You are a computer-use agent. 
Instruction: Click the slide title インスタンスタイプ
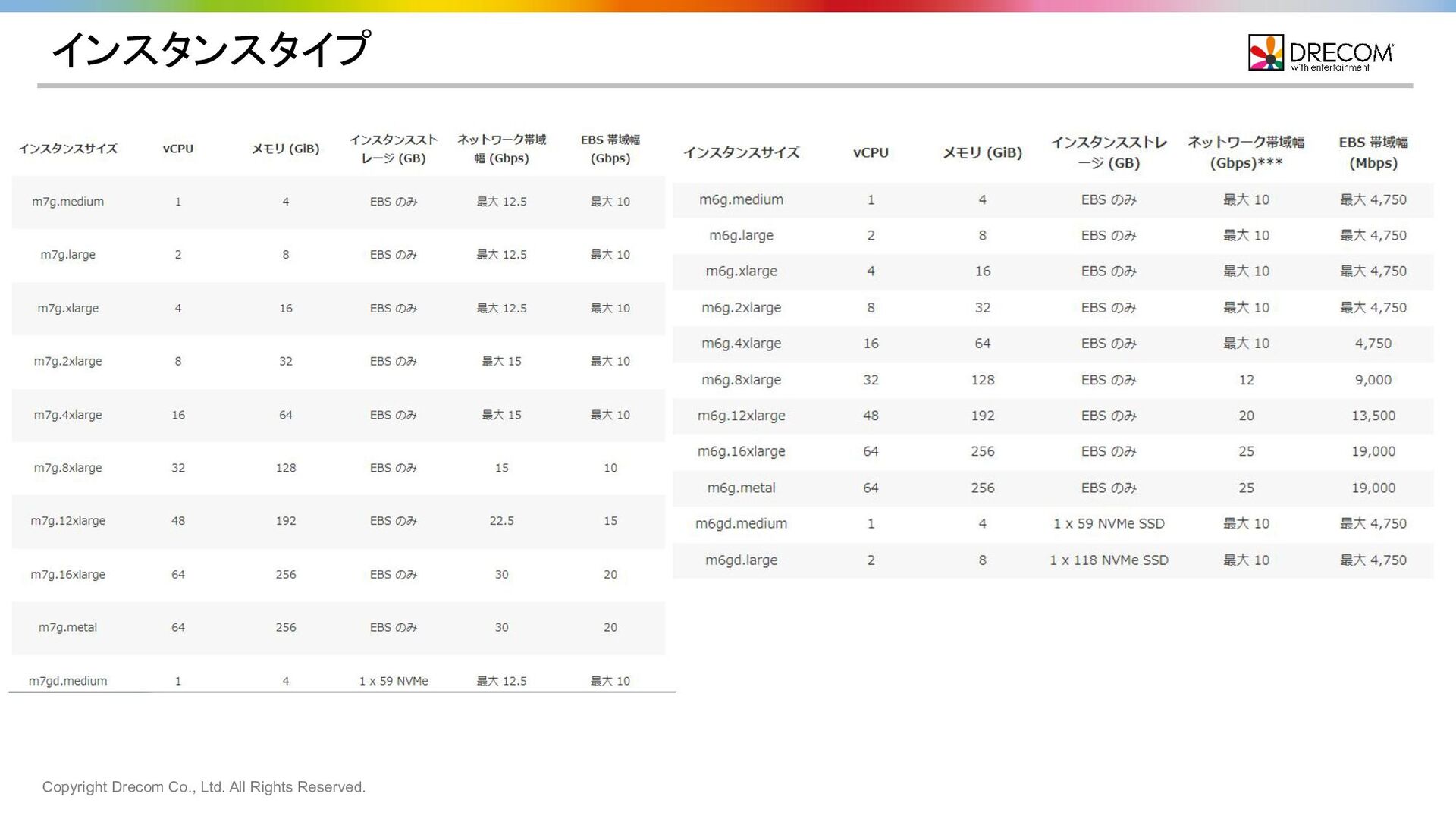(211, 49)
